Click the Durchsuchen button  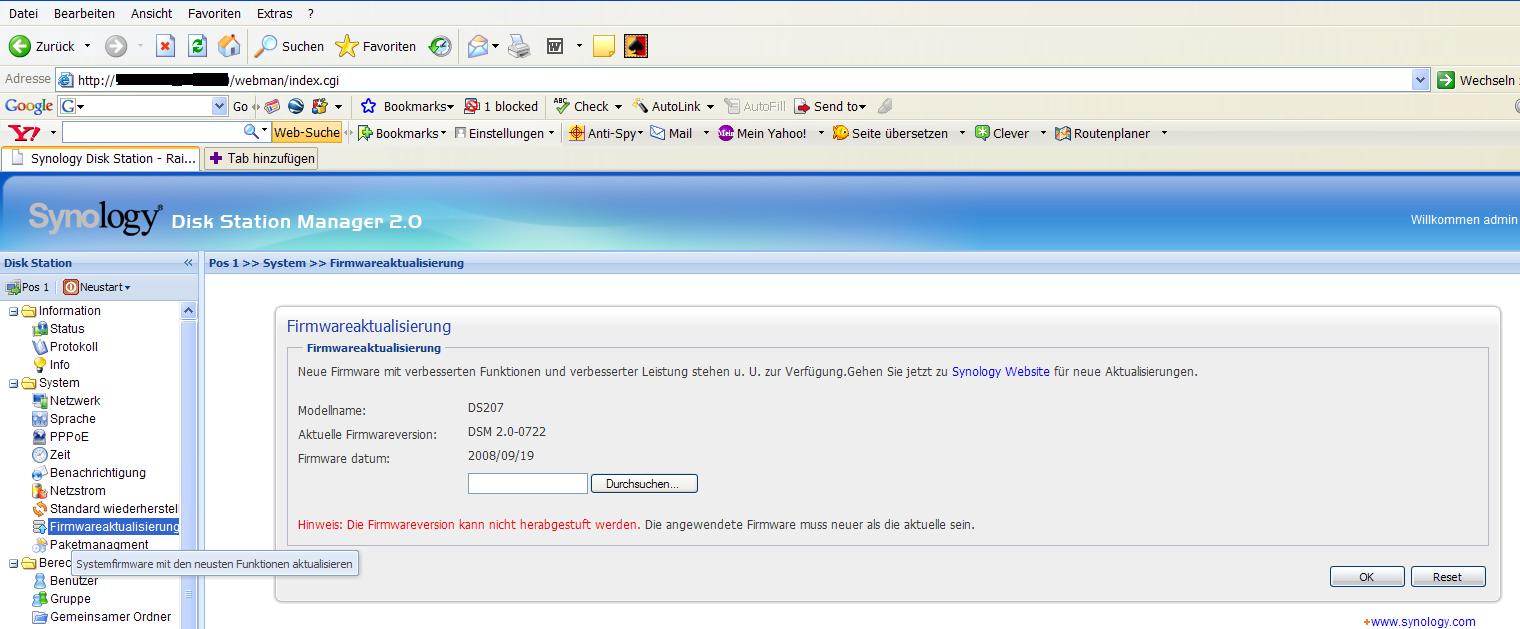click(644, 484)
